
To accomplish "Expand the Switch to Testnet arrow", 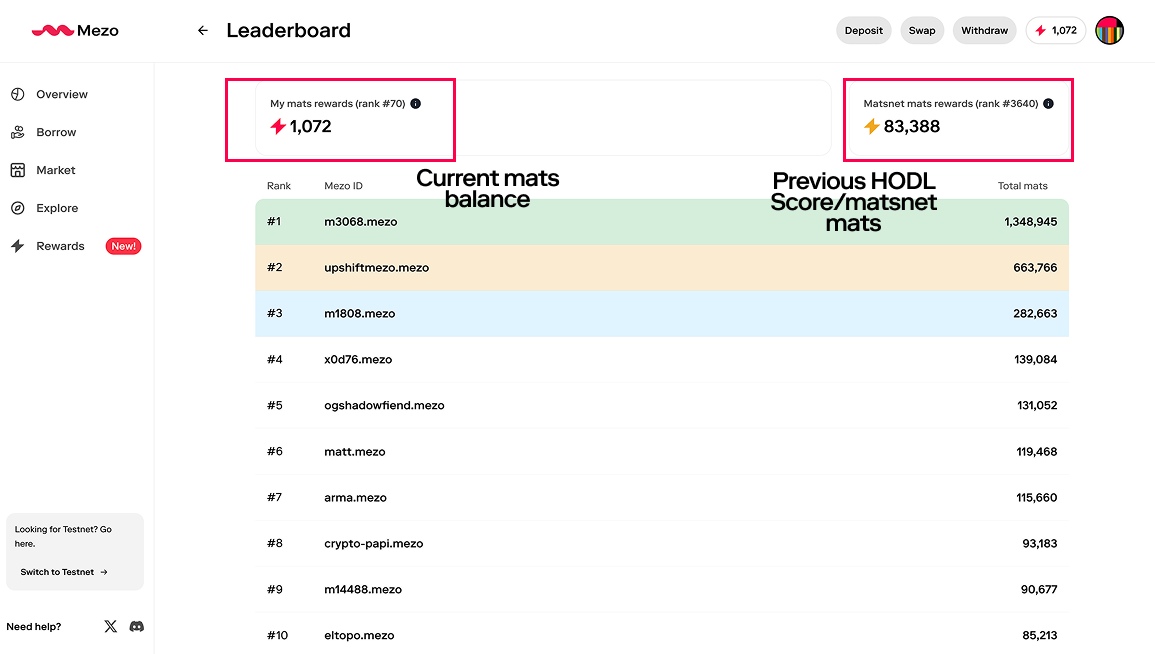I will [105, 571].
